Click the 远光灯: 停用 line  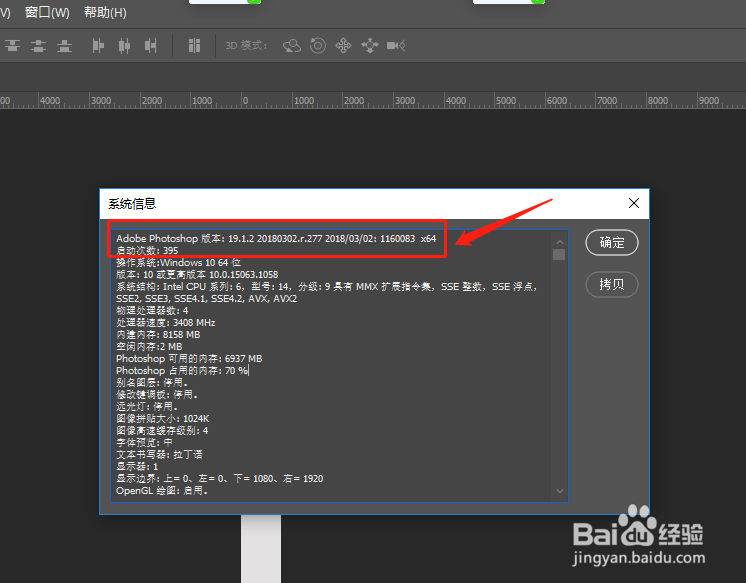tap(147, 406)
